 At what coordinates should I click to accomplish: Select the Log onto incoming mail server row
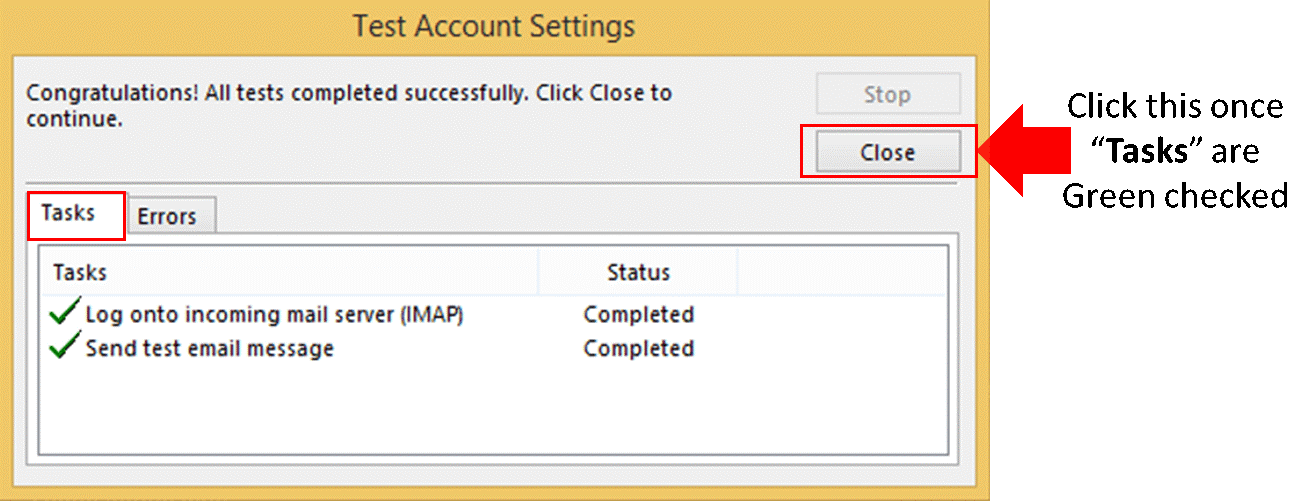tap(494, 314)
